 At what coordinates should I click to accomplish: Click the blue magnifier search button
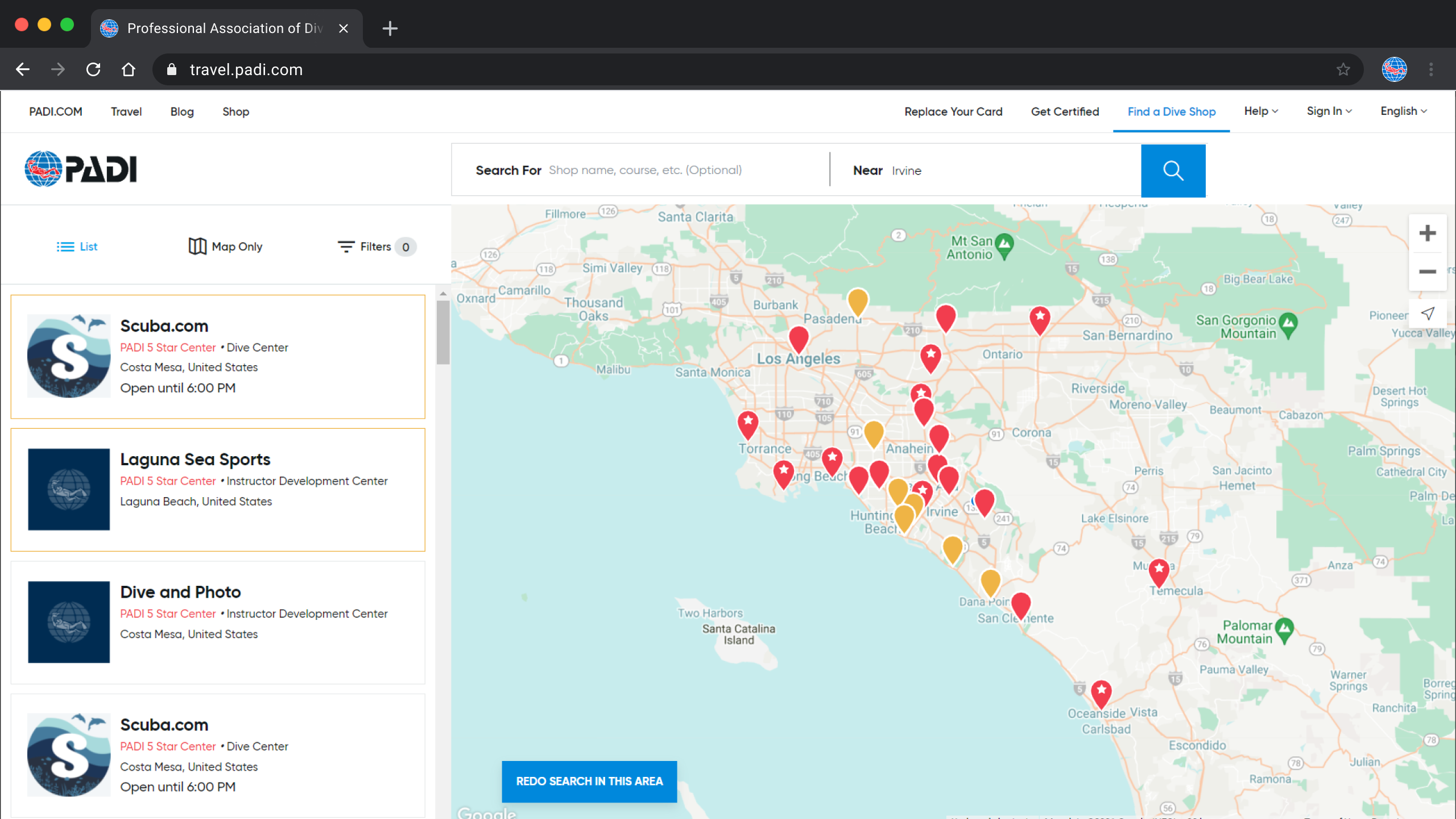[1173, 170]
